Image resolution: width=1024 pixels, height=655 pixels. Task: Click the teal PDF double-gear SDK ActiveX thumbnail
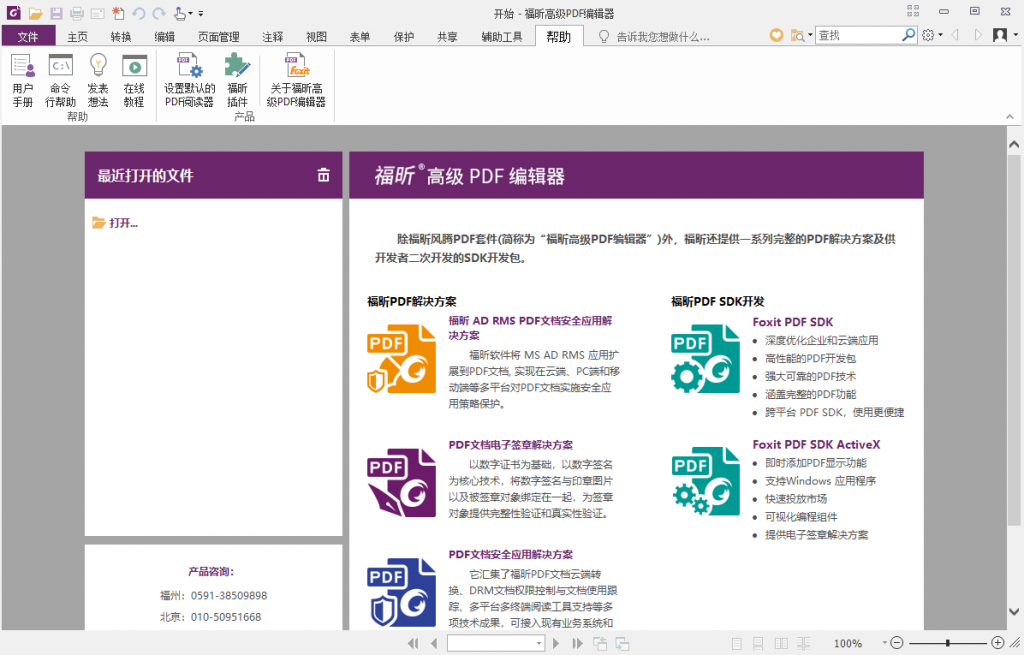(x=706, y=481)
